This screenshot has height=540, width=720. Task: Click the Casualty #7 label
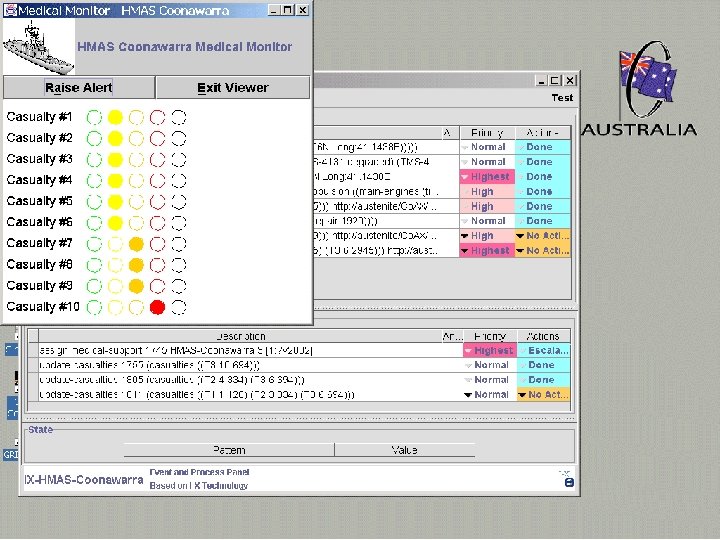tap(39, 243)
